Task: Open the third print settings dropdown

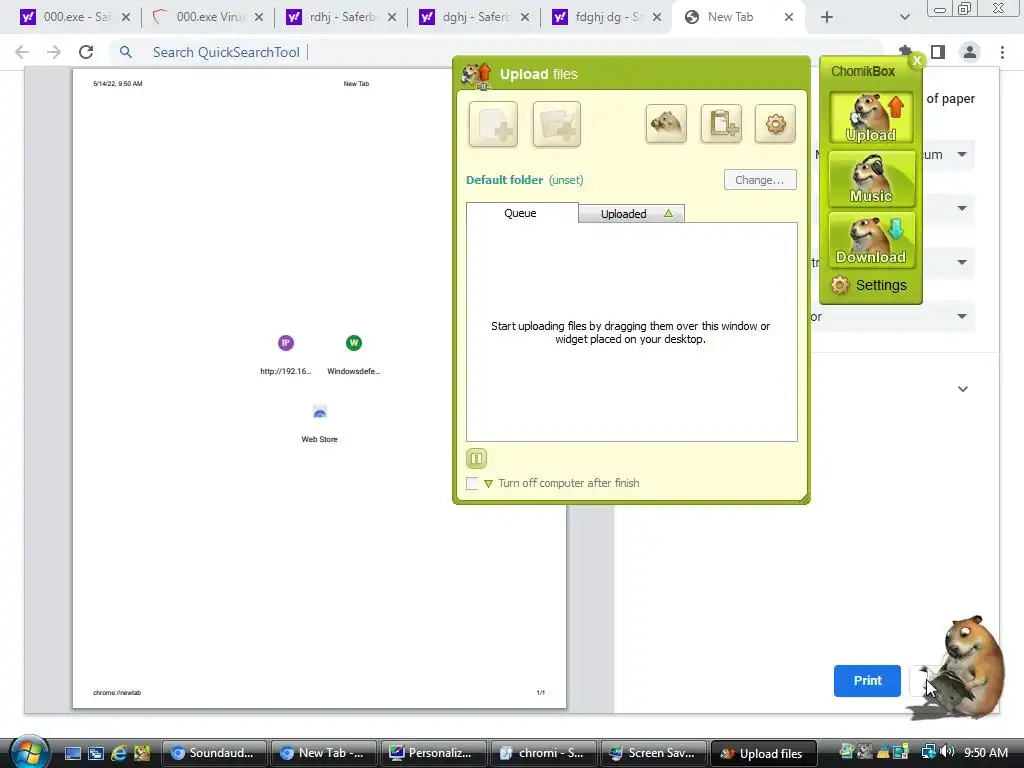Action: click(x=962, y=263)
